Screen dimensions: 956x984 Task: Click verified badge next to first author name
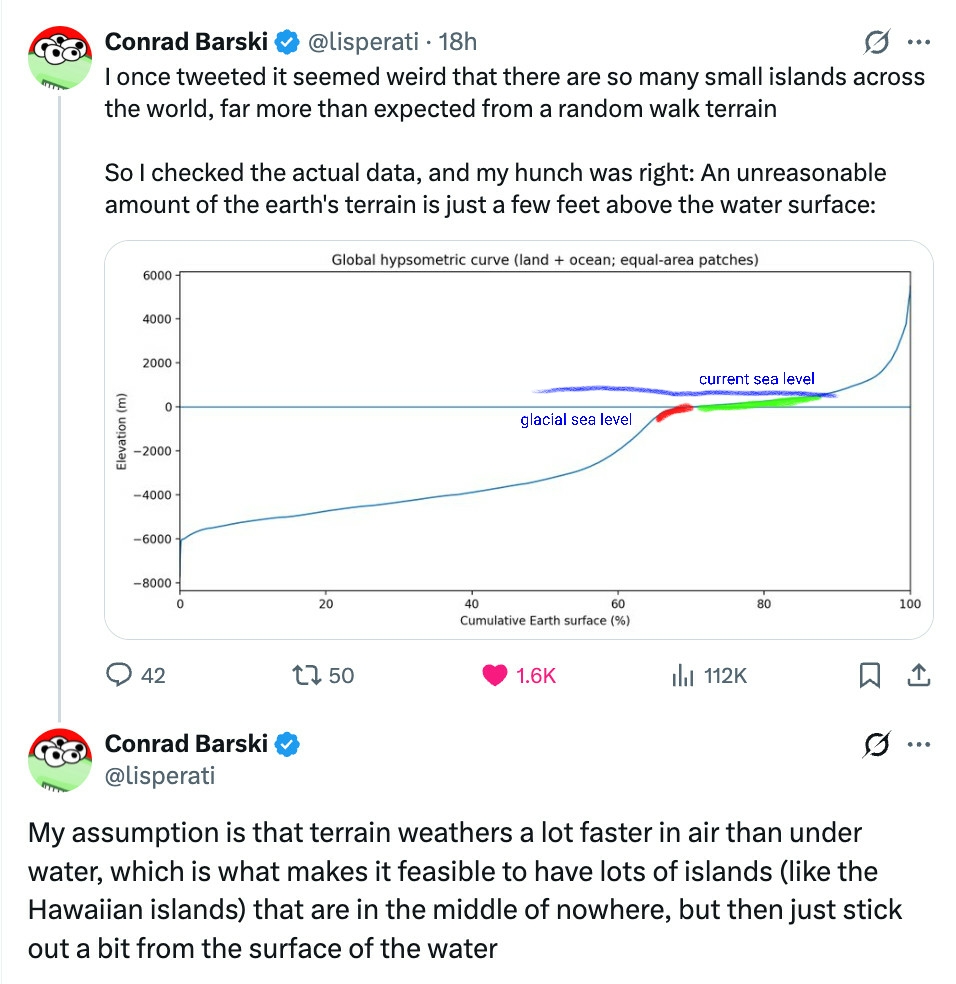point(289,42)
